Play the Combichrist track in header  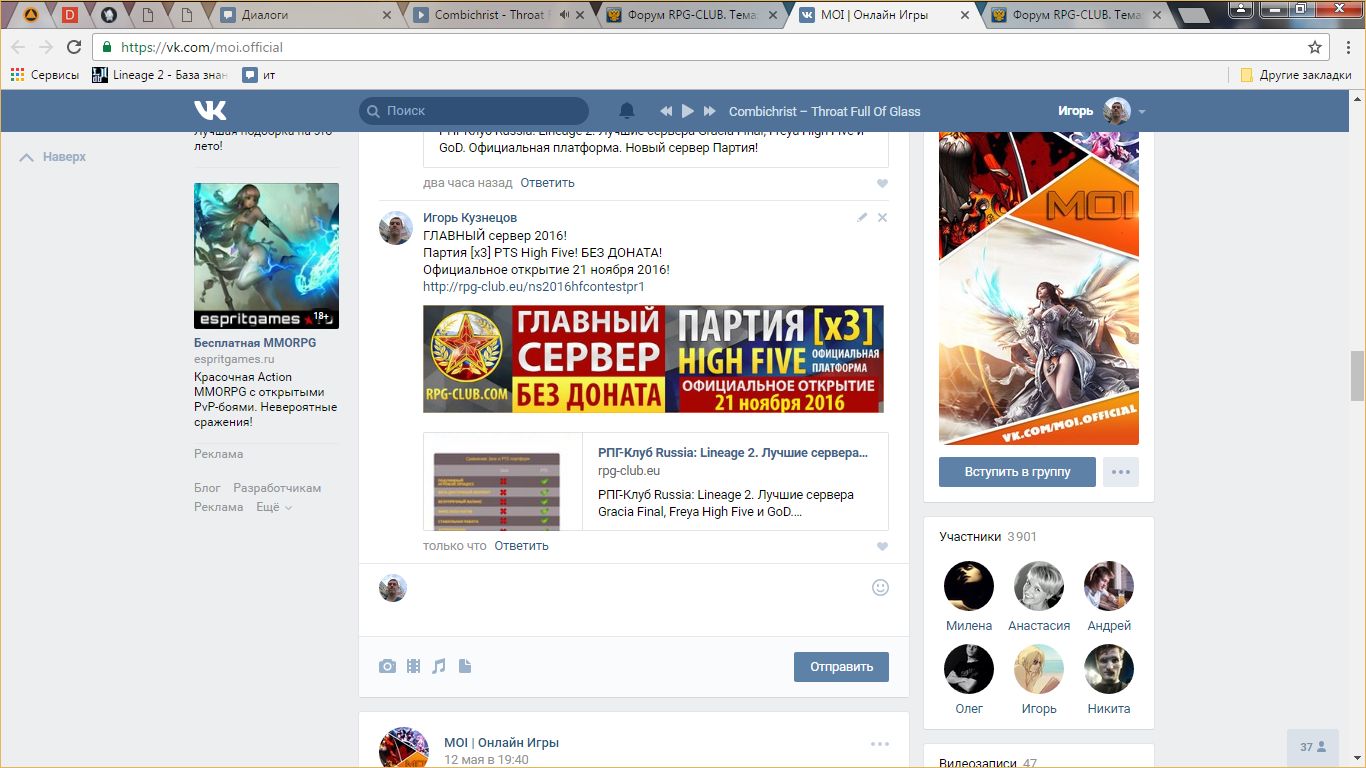[x=688, y=111]
